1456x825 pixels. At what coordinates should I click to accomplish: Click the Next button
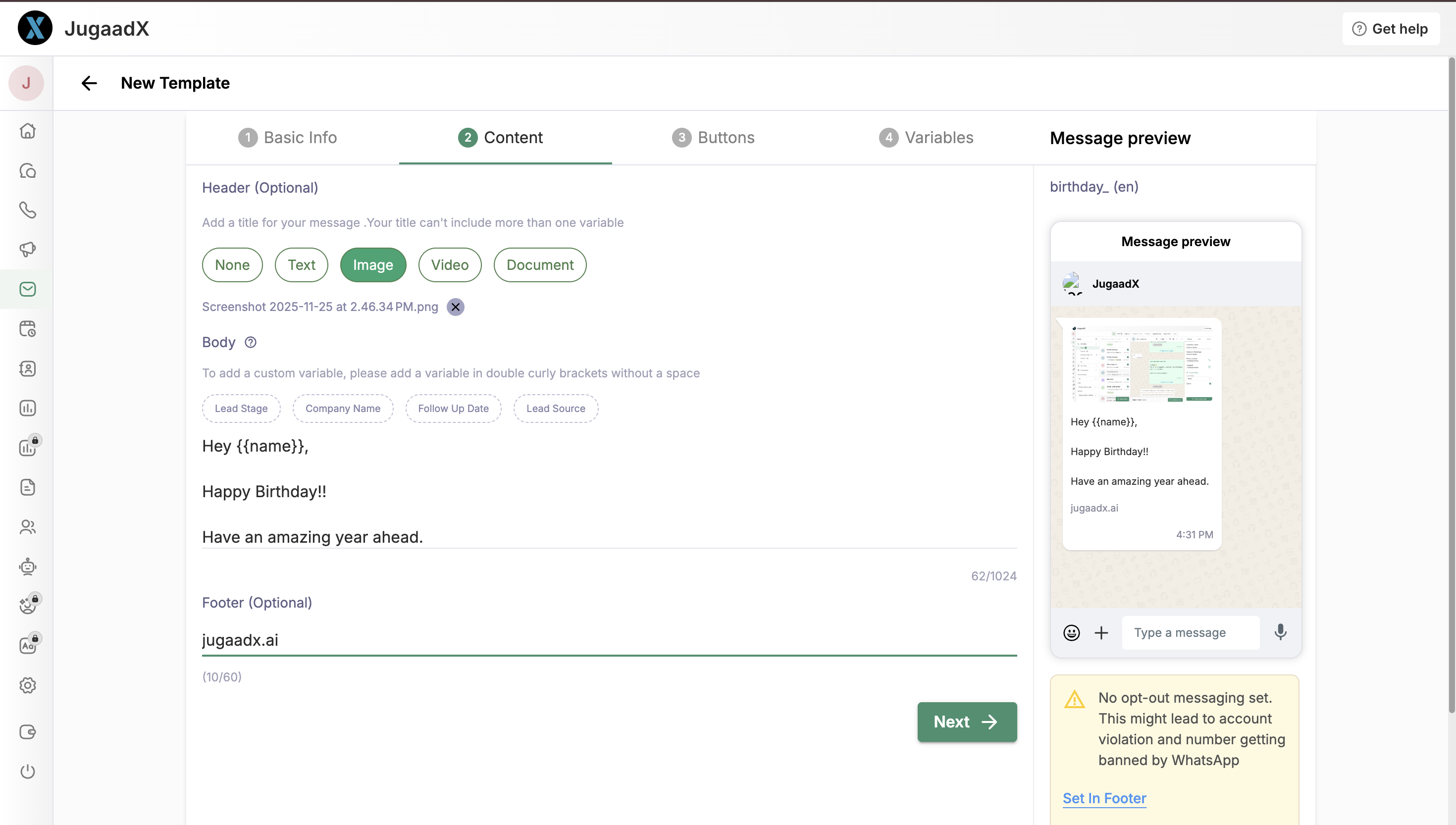[x=967, y=722]
